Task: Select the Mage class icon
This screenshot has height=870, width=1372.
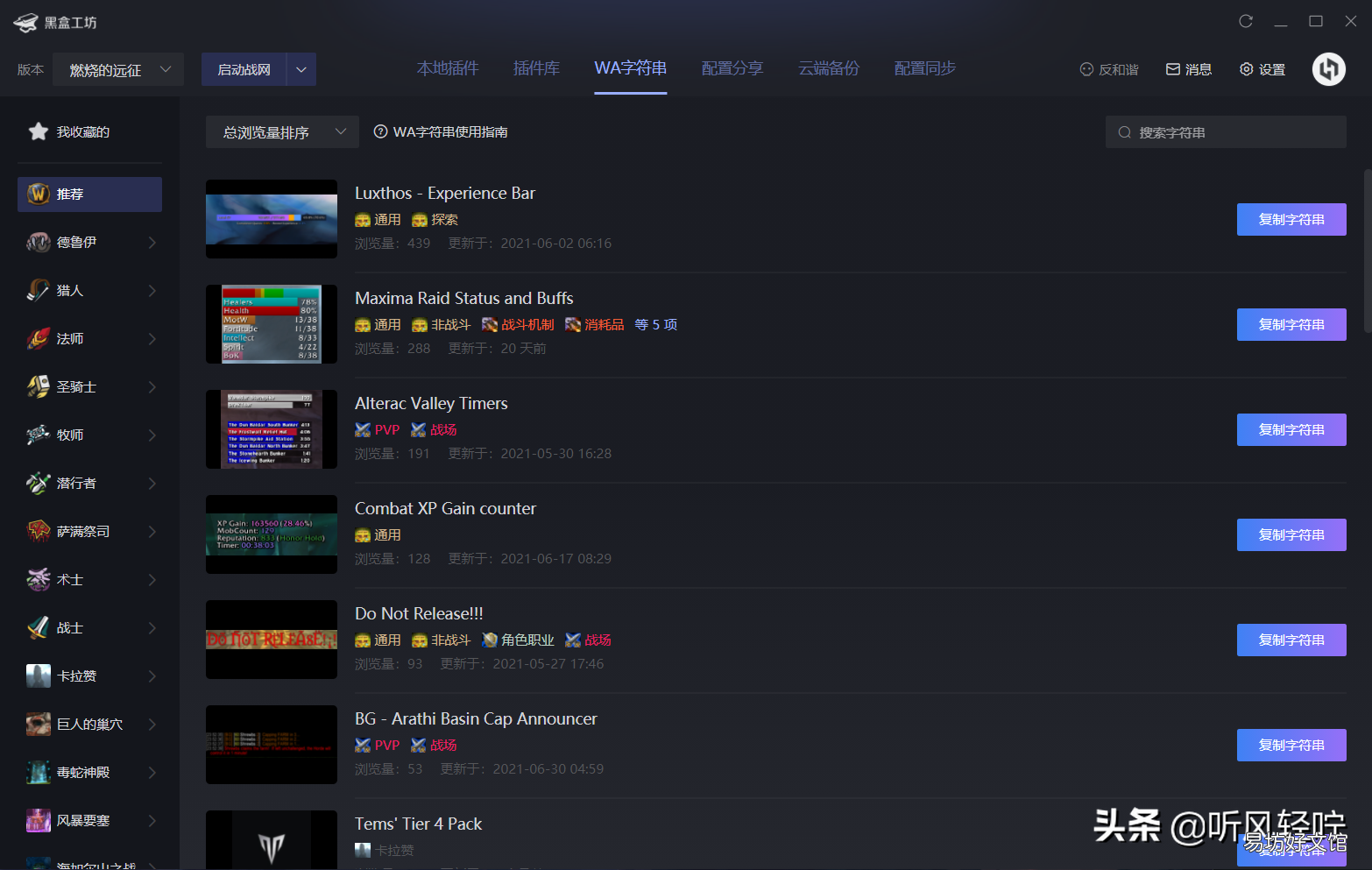Action: (x=39, y=338)
